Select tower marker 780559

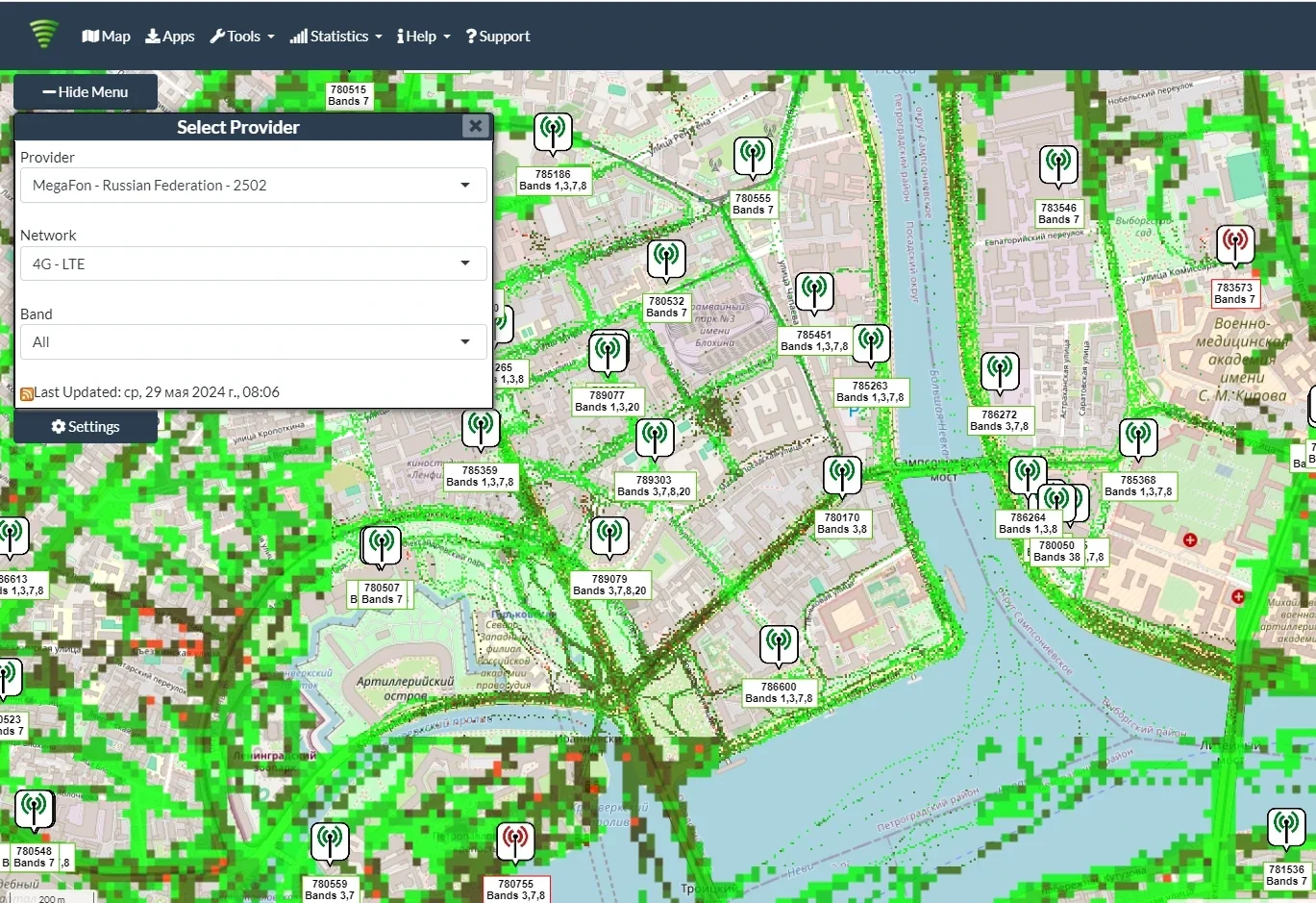click(330, 844)
